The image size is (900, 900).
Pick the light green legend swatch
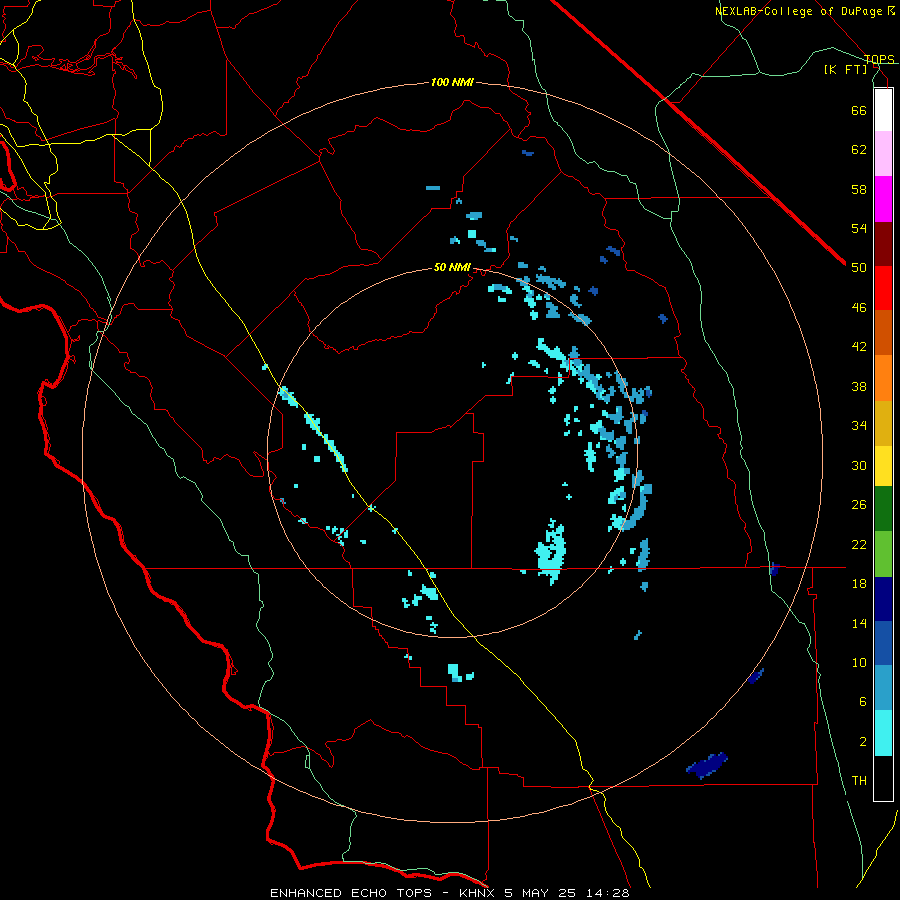(x=883, y=554)
